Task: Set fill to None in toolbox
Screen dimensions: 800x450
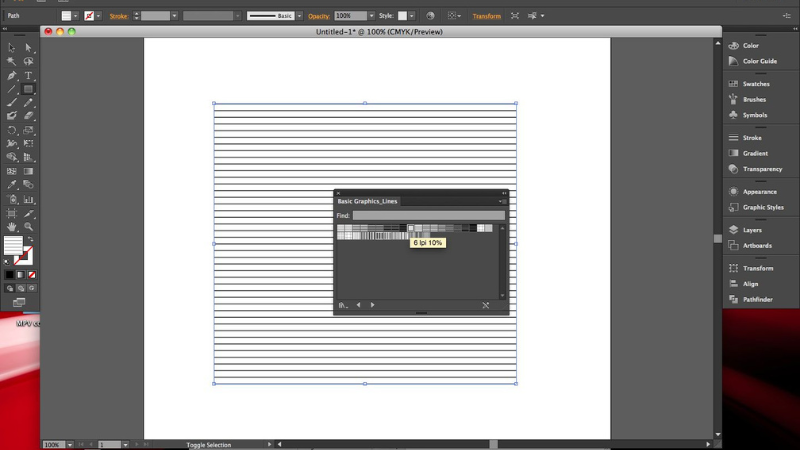Action: coord(33,274)
